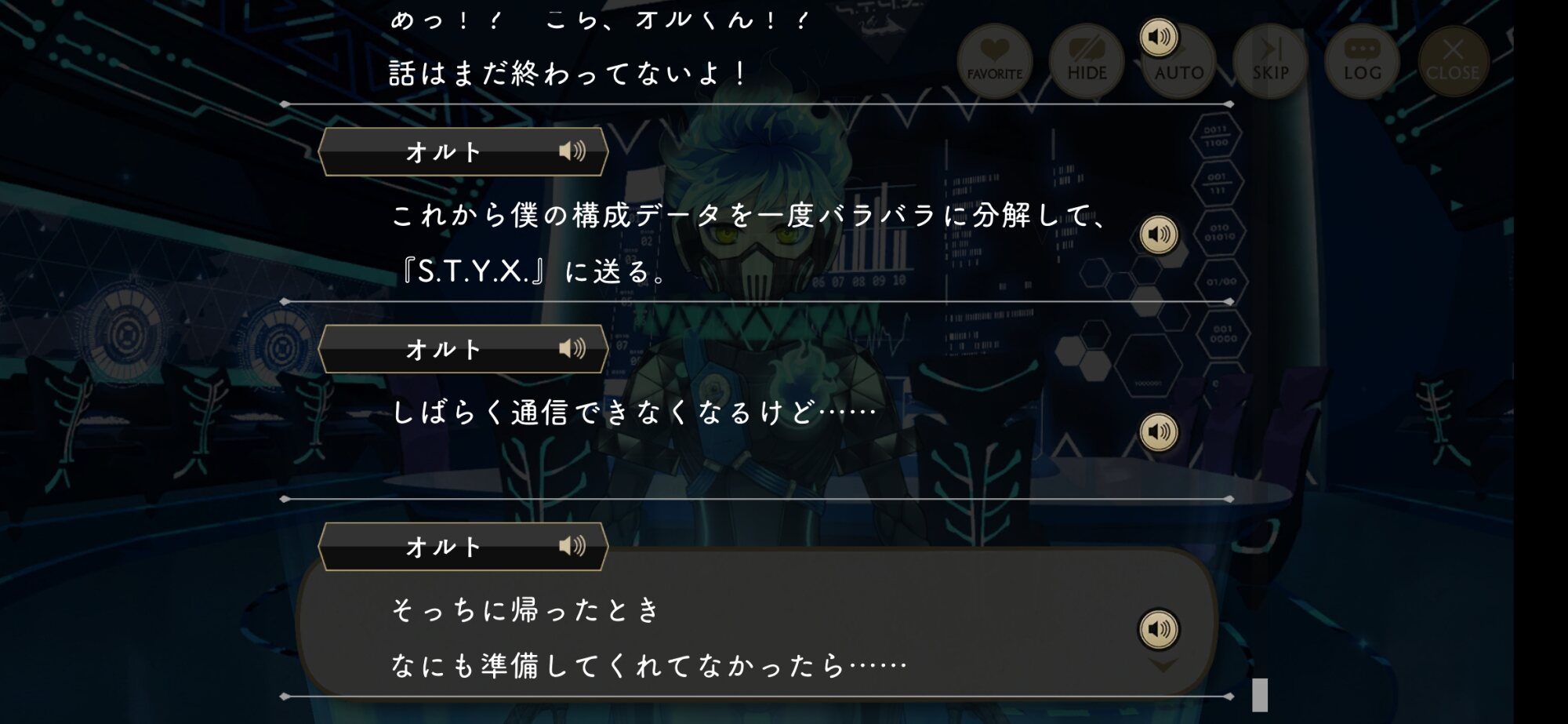Open the LOG button
Viewport: 1568px width, 724px height.
tap(1363, 60)
